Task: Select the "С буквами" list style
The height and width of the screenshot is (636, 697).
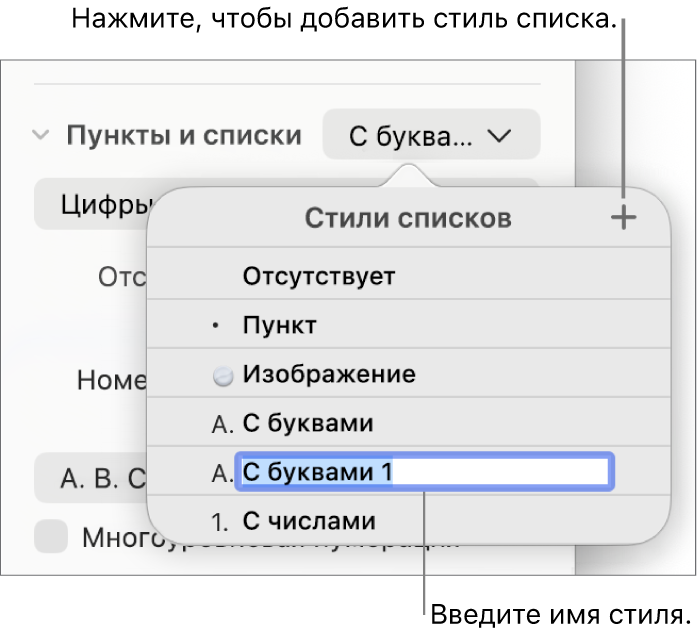Action: (x=408, y=422)
